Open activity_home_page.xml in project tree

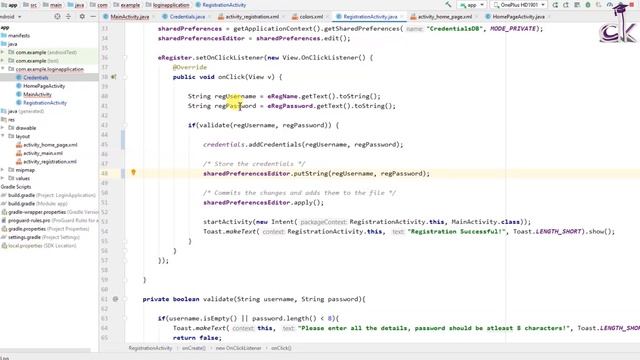(50, 145)
